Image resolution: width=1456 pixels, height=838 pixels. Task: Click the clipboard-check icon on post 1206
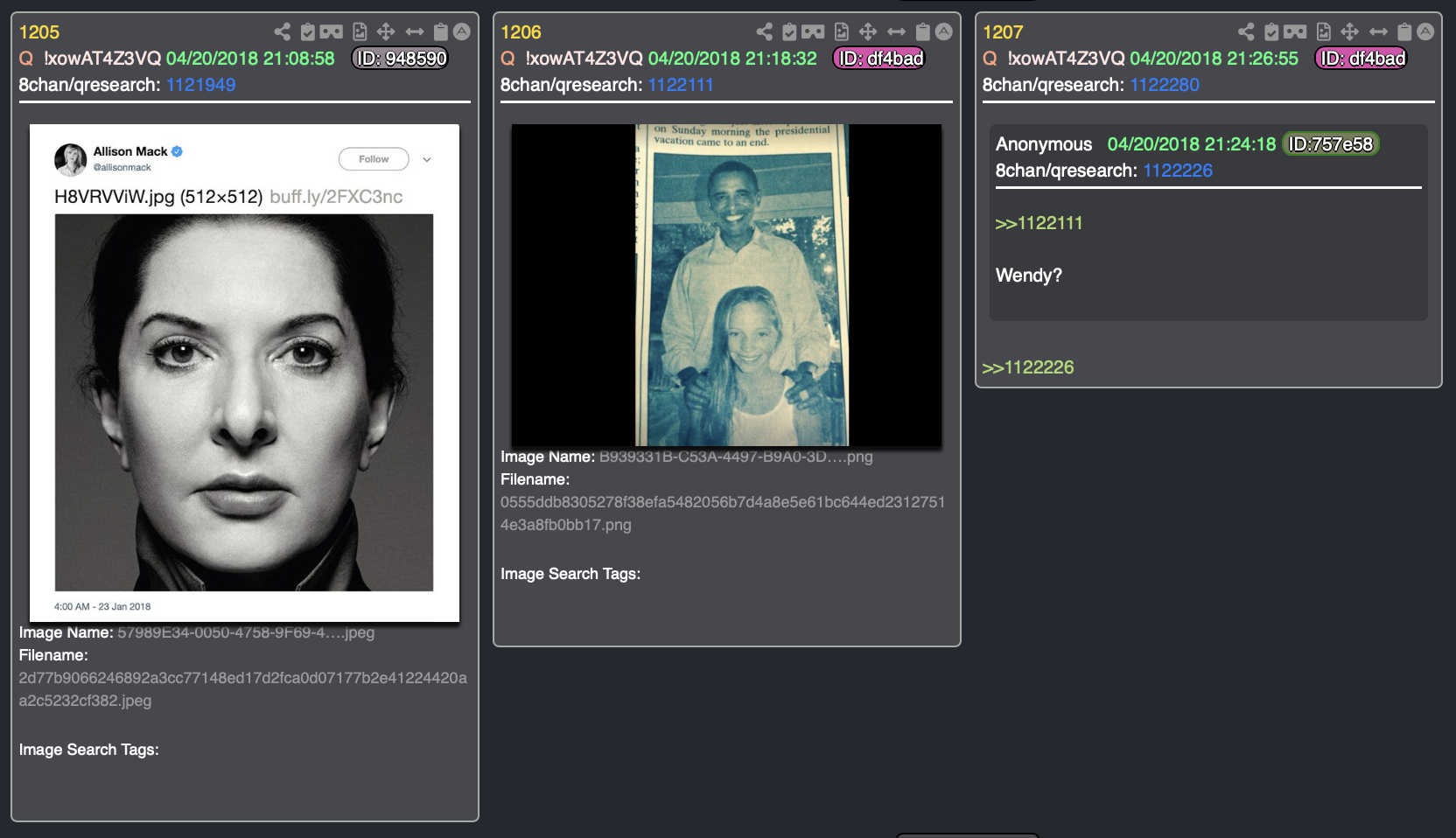click(790, 32)
